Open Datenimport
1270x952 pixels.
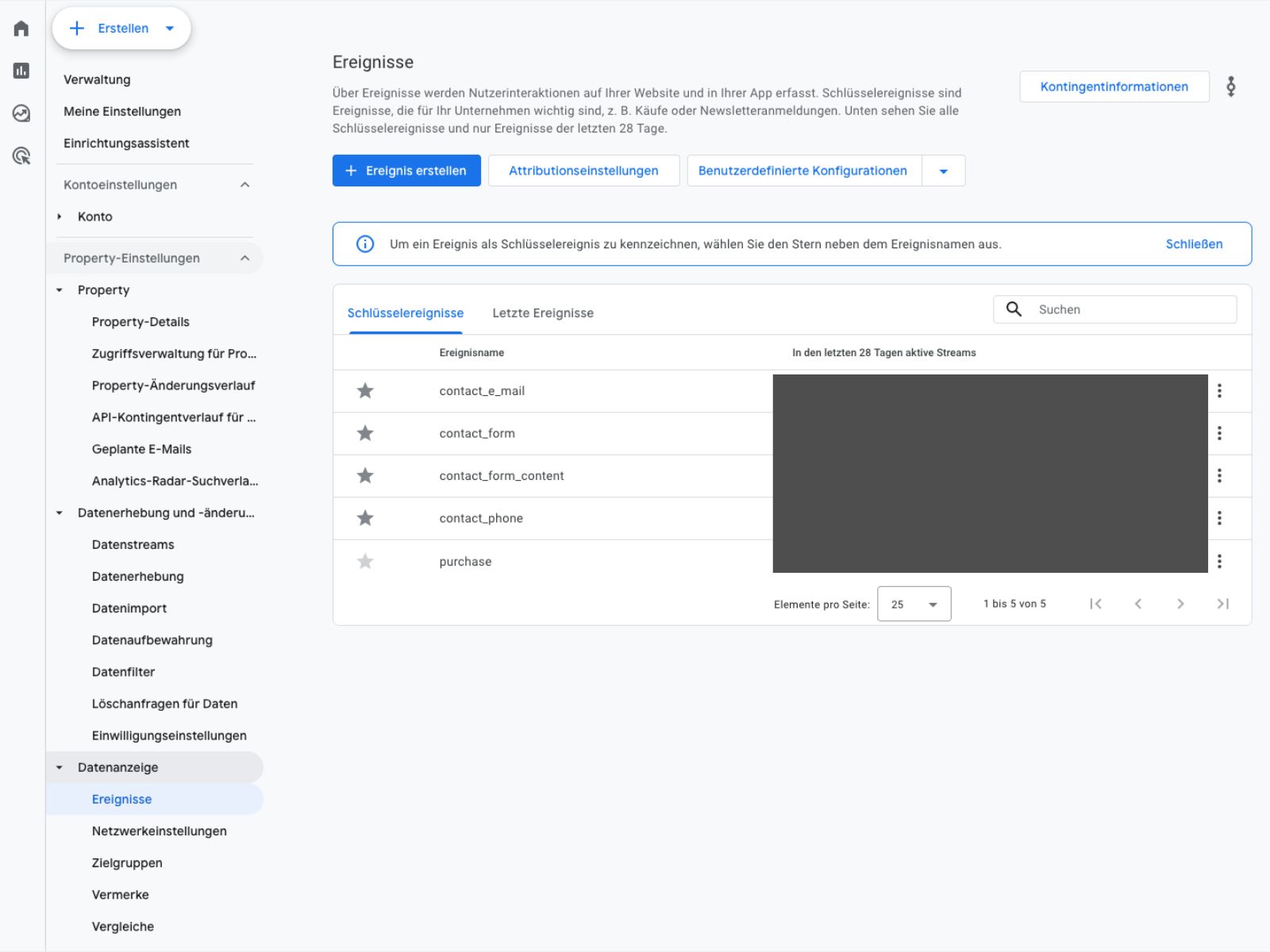(129, 608)
